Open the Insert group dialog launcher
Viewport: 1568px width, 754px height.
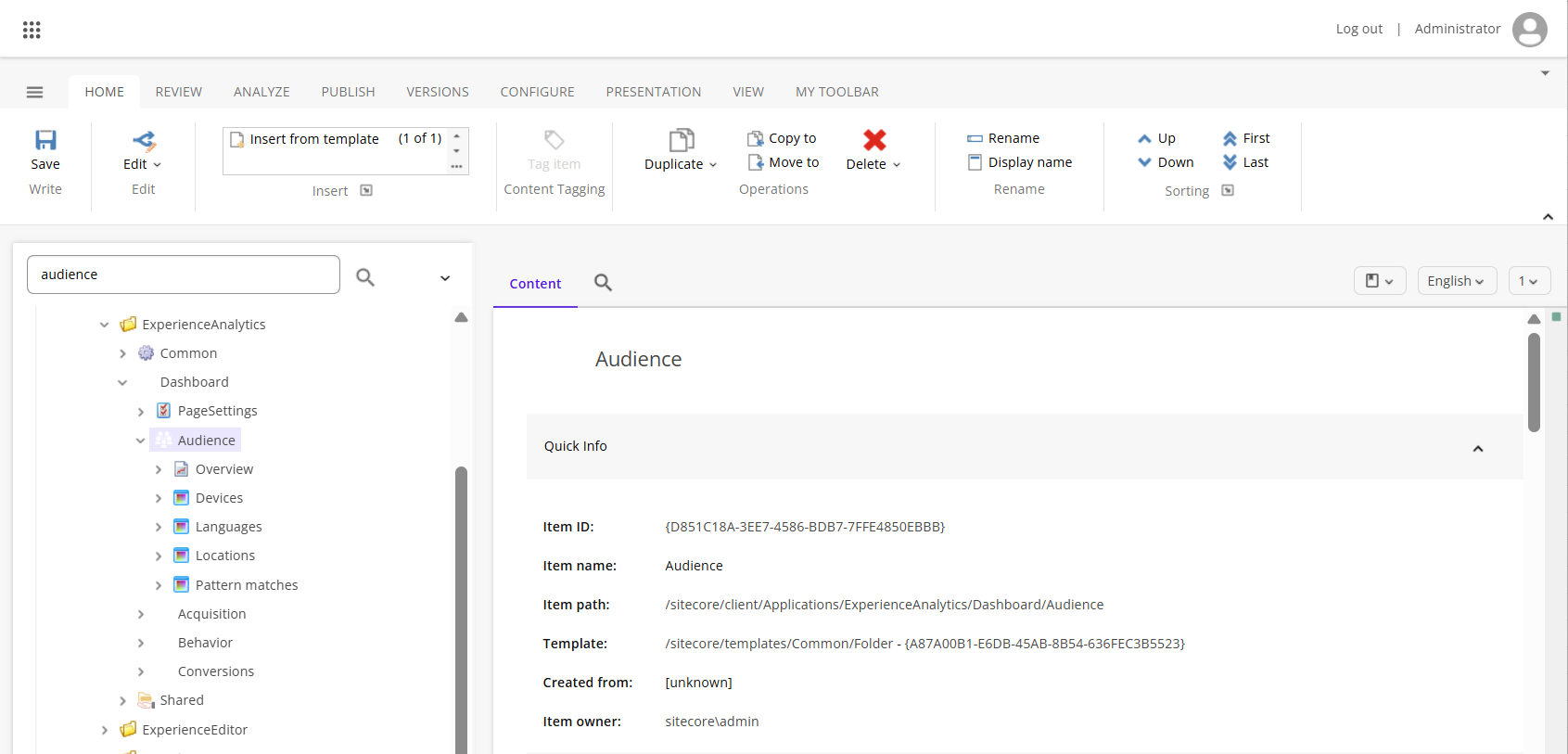[366, 190]
